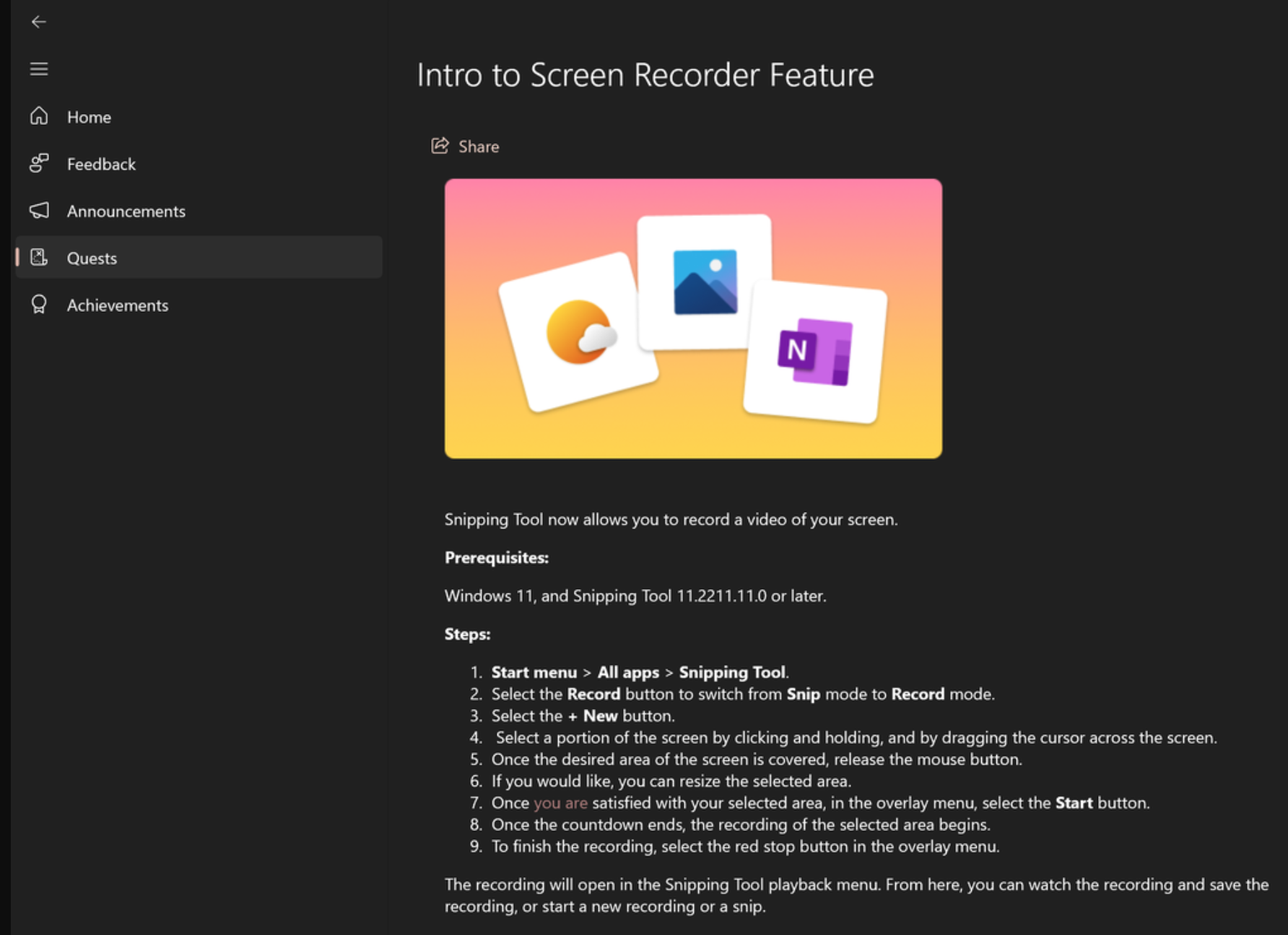This screenshot has width=1288, height=935.
Task: Click the Quests selection accent bar
Action: click(17, 258)
